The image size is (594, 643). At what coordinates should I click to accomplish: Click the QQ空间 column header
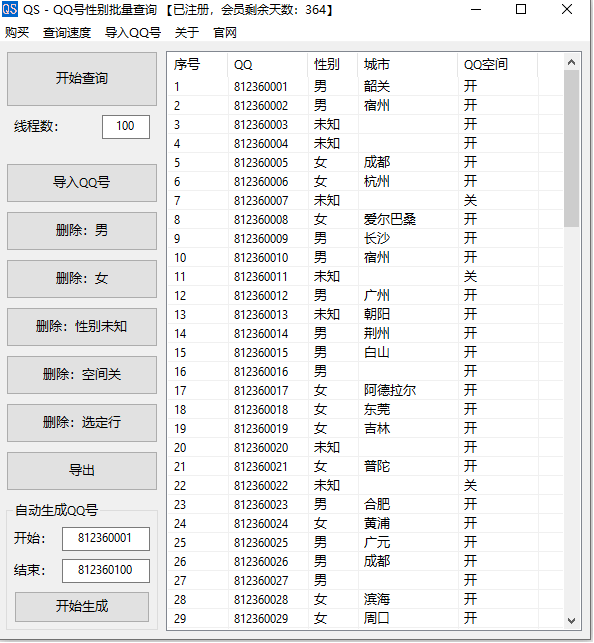click(498, 65)
